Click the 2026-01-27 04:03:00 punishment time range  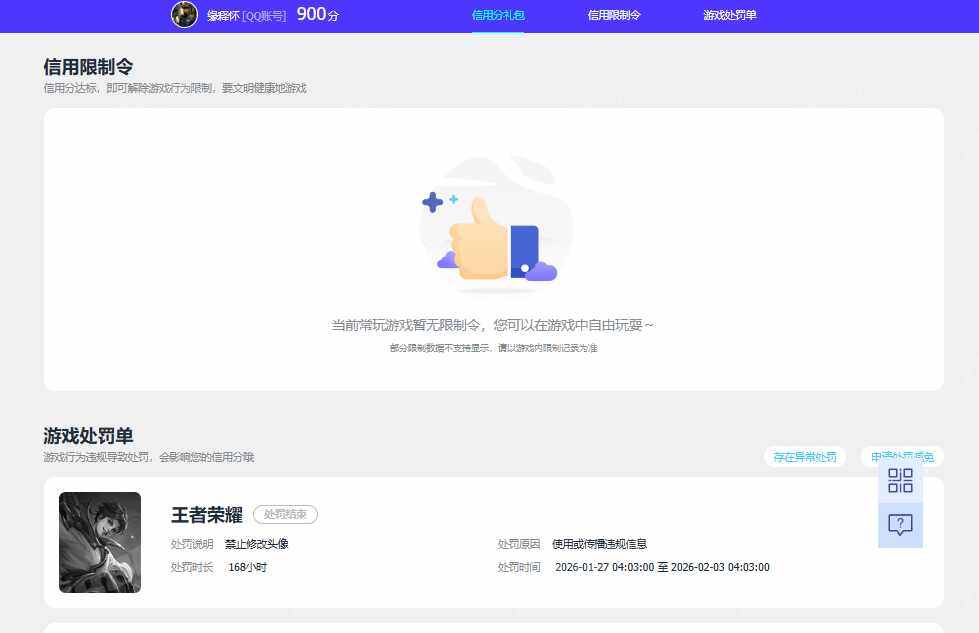662,567
